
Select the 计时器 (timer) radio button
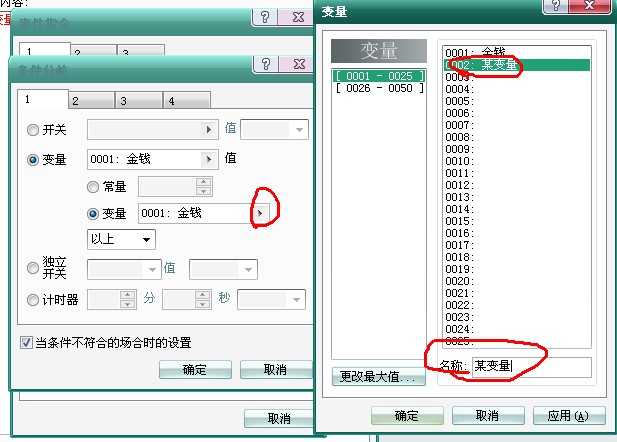pos(33,300)
